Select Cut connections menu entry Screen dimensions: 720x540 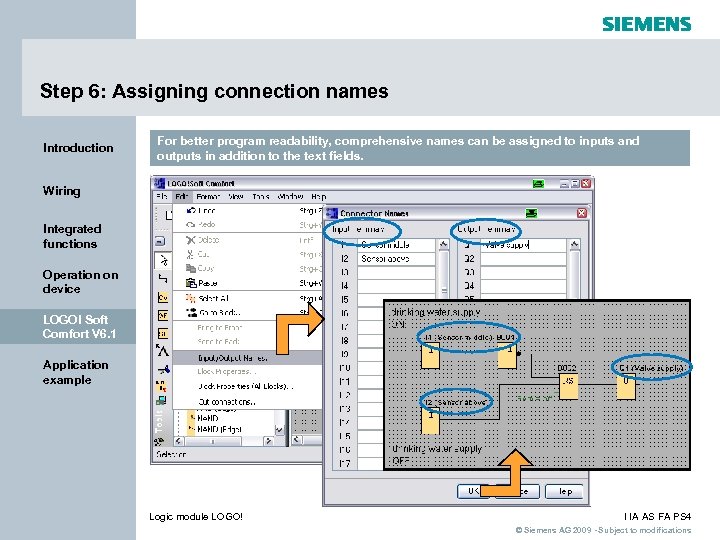[248, 401]
